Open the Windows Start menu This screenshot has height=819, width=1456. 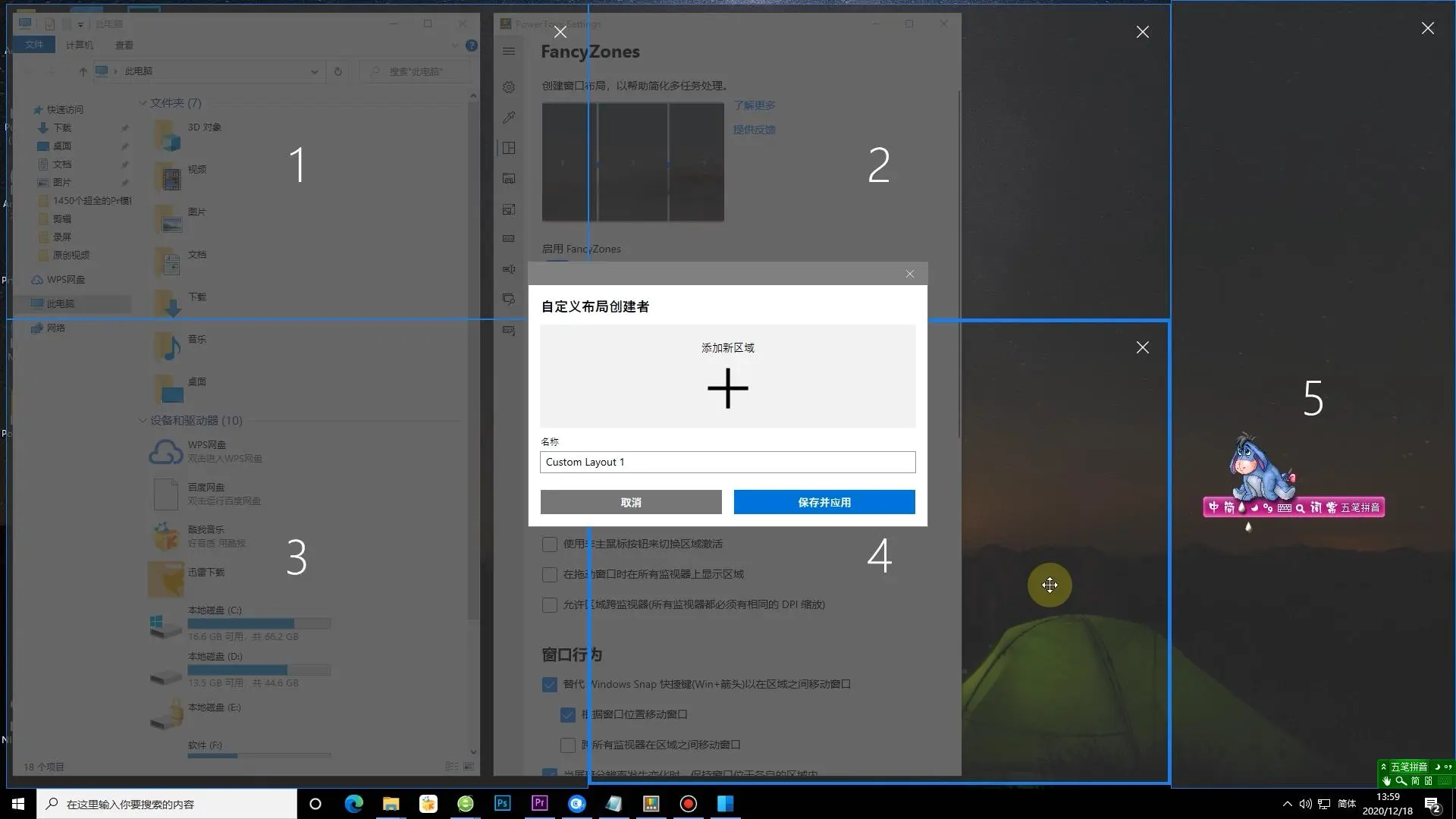point(18,804)
